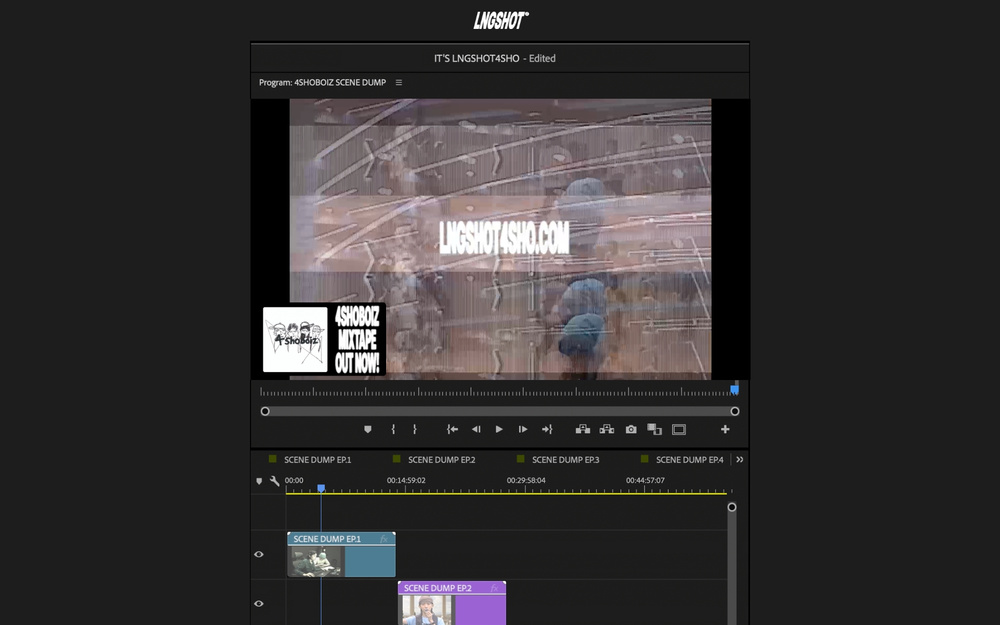Open the Program panel hamburger menu
Image resolution: width=1000 pixels, height=625 pixels.
(x=399, y=82)
